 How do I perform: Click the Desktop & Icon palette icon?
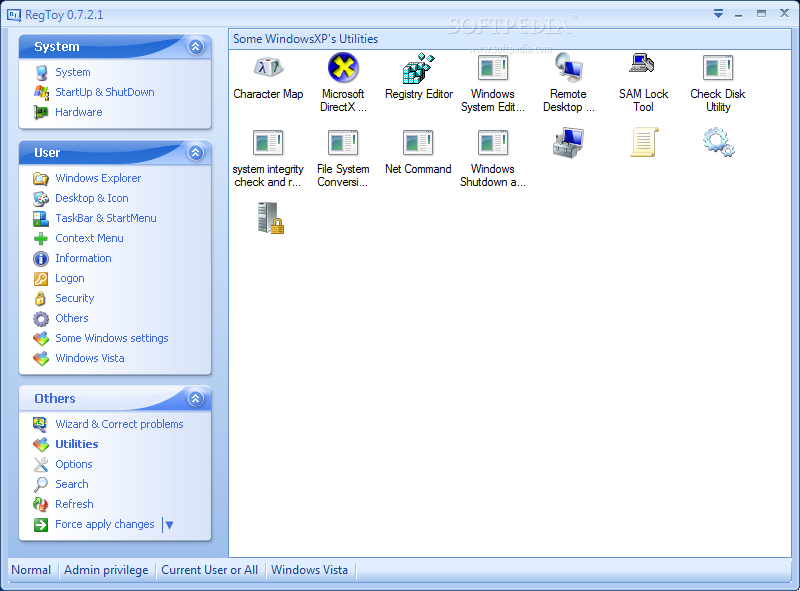41,198
